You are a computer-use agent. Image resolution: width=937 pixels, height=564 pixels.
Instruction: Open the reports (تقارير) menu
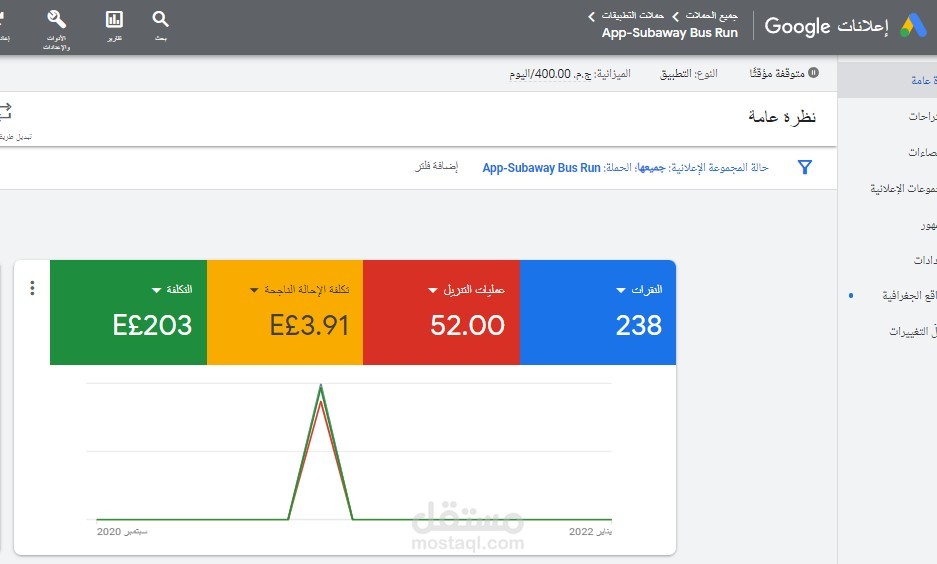[x=114, y=26]
